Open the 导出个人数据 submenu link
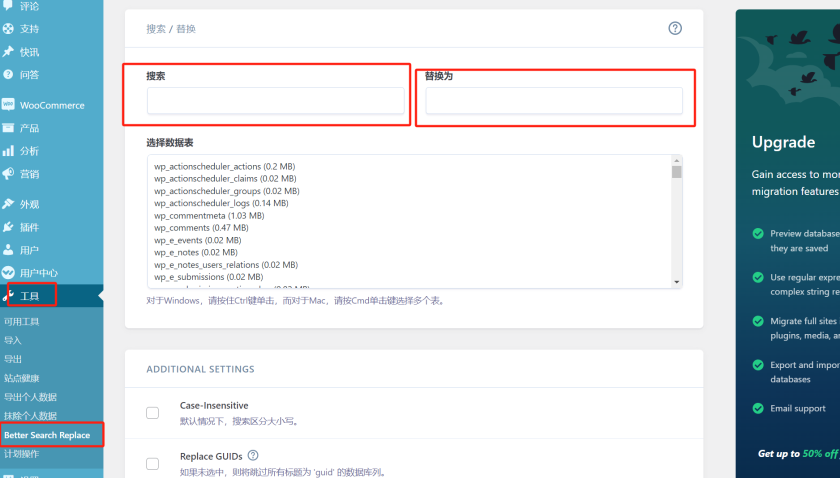 31,397
